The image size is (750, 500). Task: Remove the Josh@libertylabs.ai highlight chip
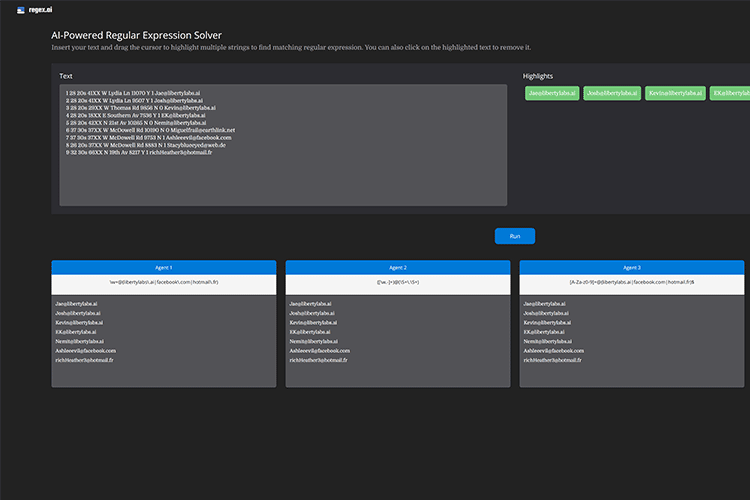611,93
